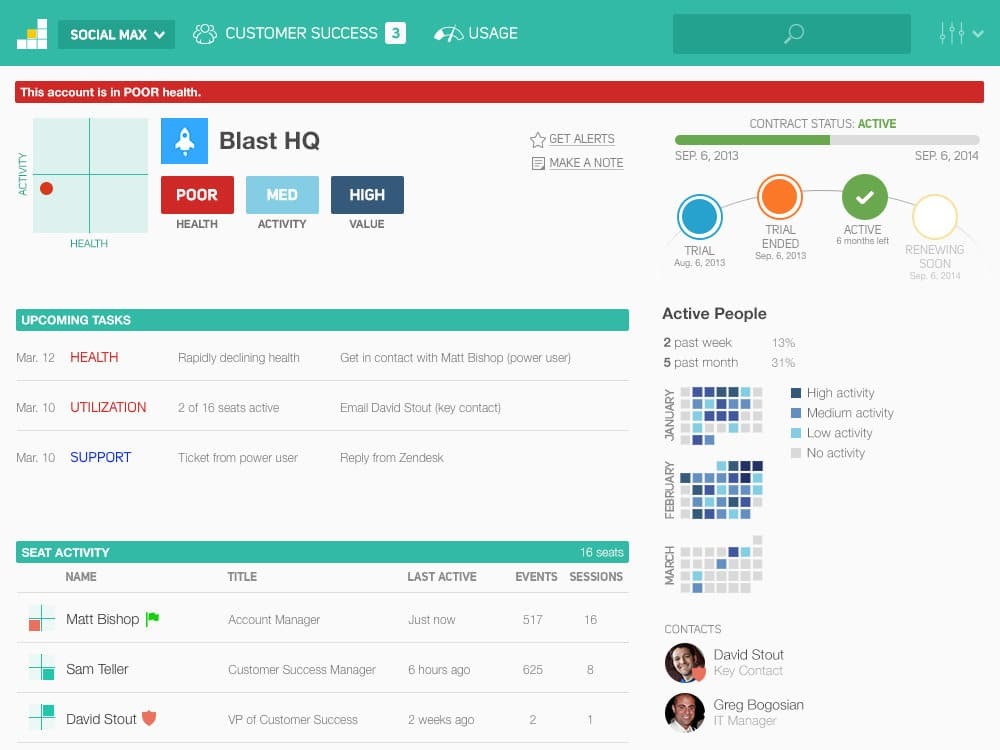Expand the settings sliders menu

coord(961,34)
